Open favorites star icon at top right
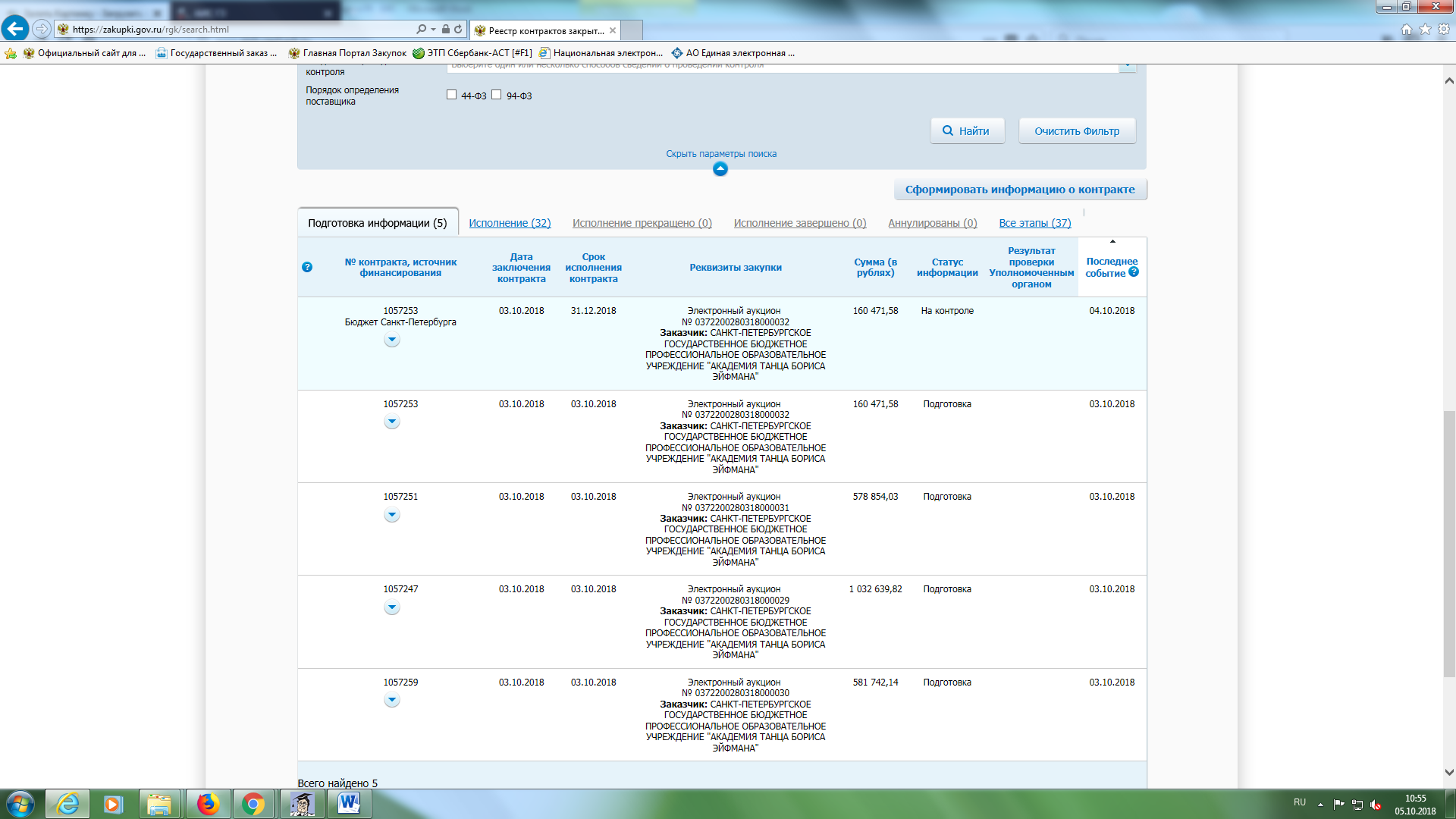 coord(1425,29)
